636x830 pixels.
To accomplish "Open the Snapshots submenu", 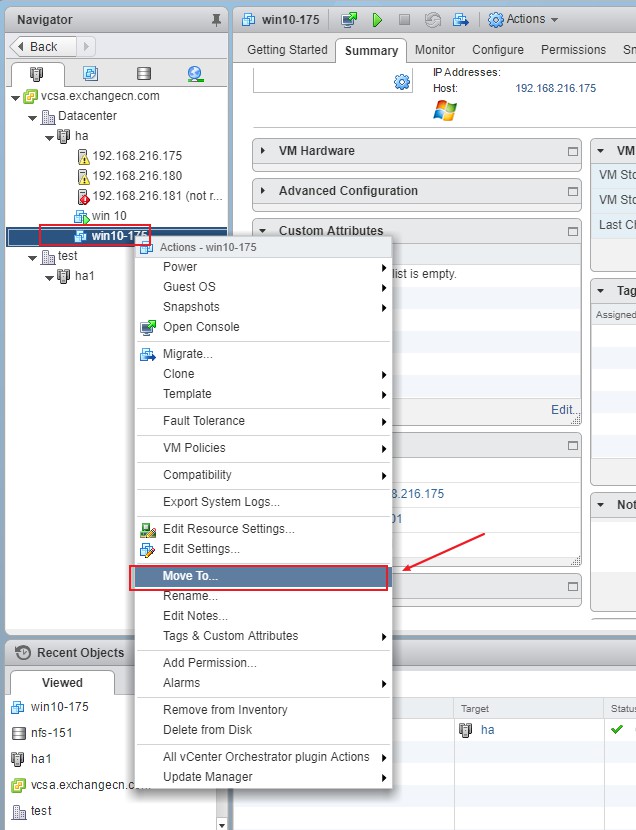I will point(263,307).
